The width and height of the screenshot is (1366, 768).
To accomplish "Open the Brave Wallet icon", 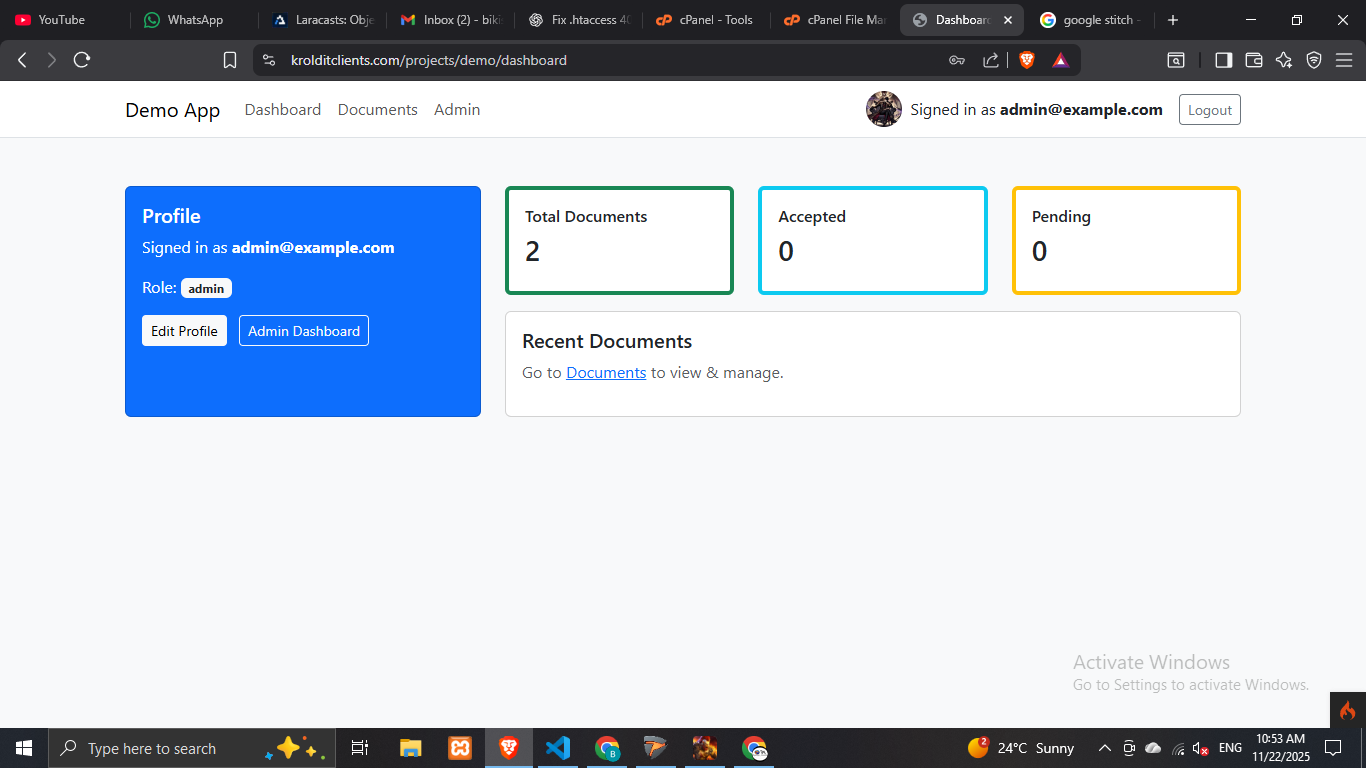I will click(x=1253, y=60).
